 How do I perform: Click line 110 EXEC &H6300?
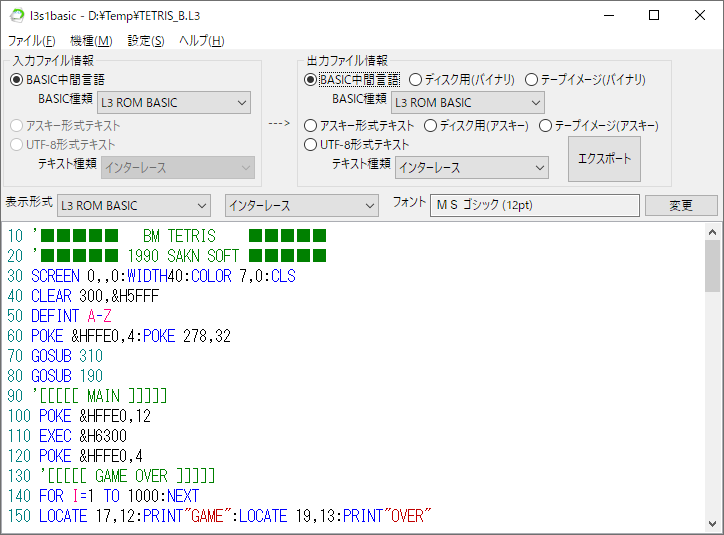[x=67, y=436]
